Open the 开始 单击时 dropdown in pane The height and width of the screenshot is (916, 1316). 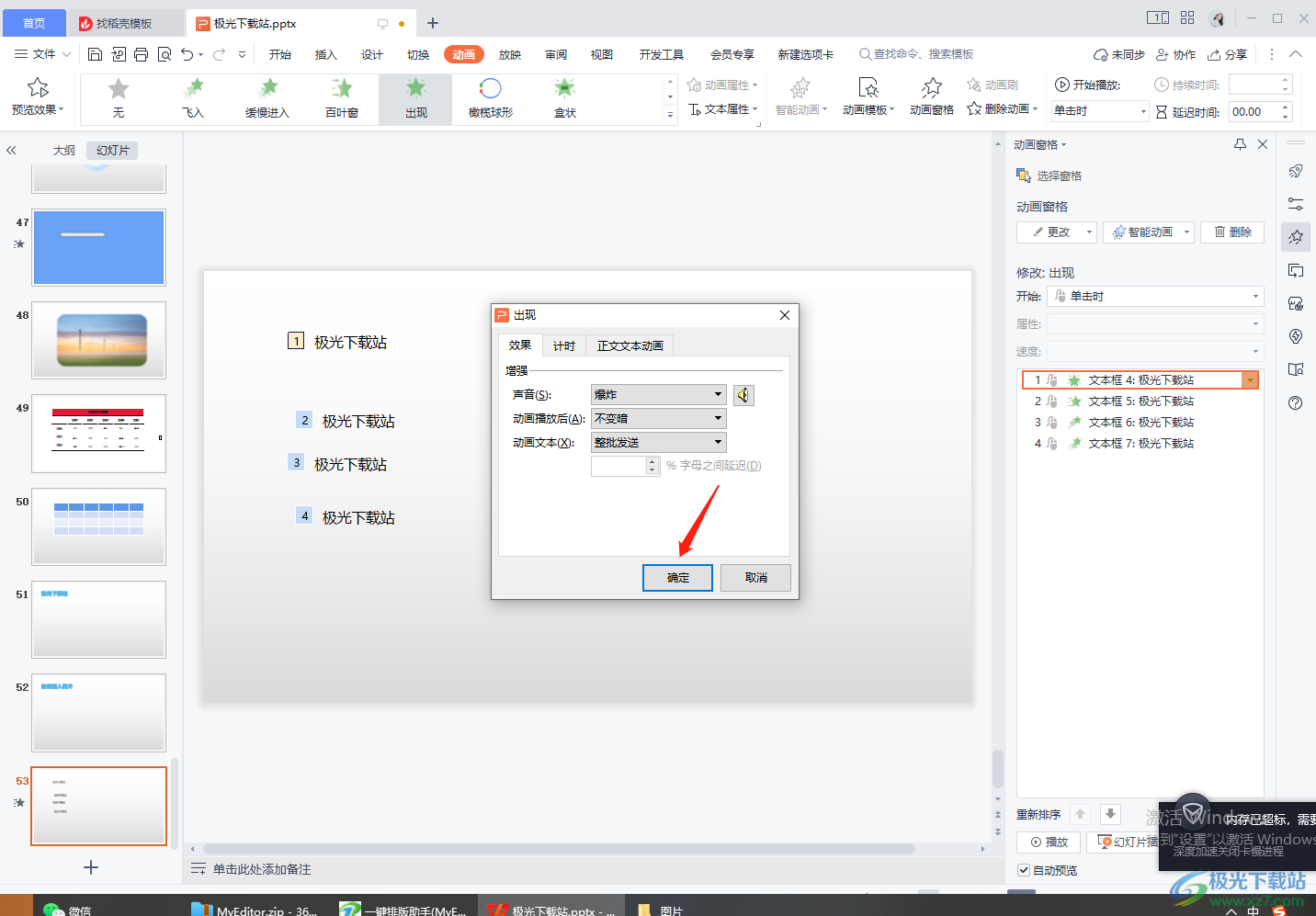(1155, 296)
